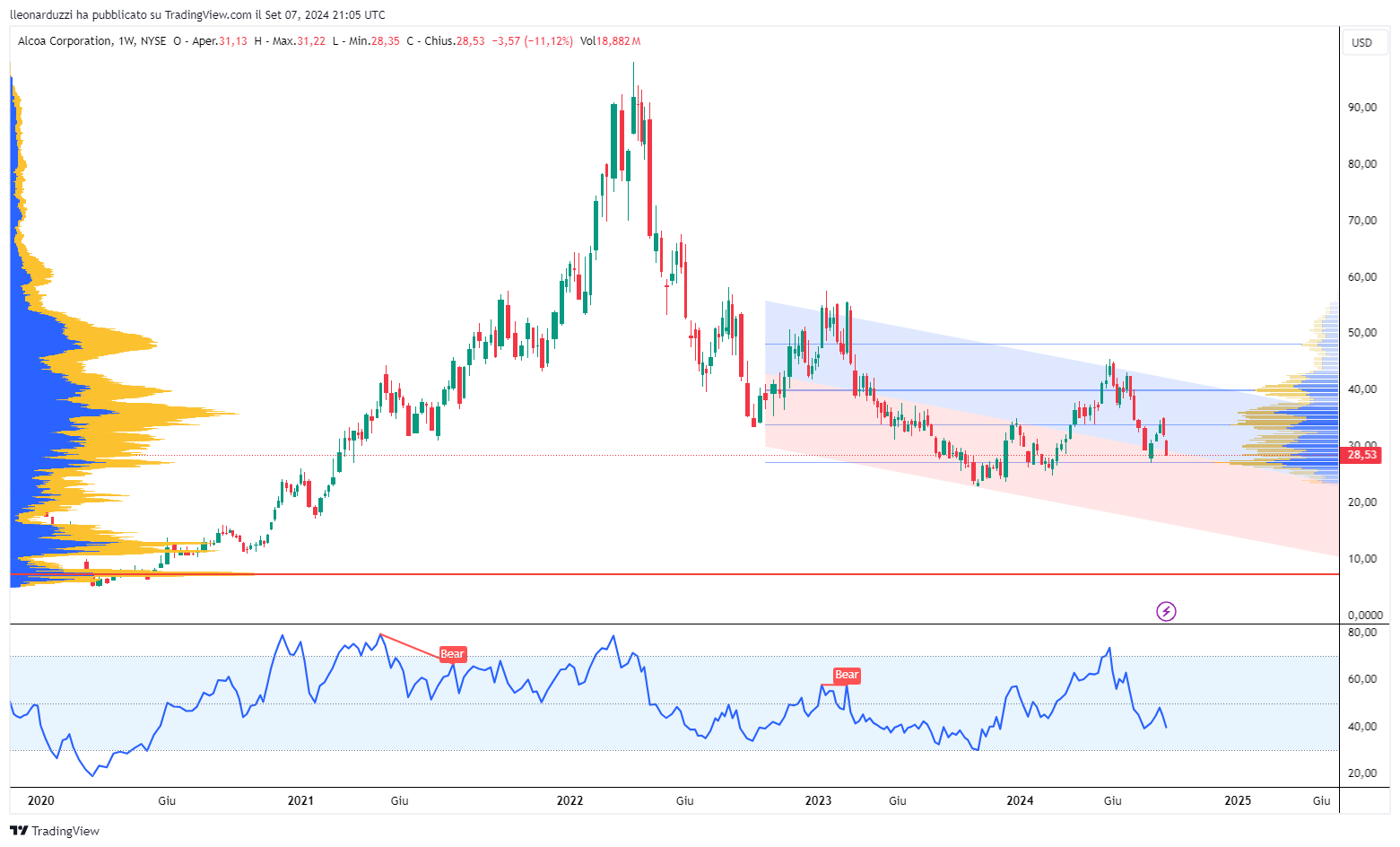Click the 60,00 label on the RSI scale
Image resolution: width=1400 pixels, height=847 pixels.
[x=1362, y=679]
